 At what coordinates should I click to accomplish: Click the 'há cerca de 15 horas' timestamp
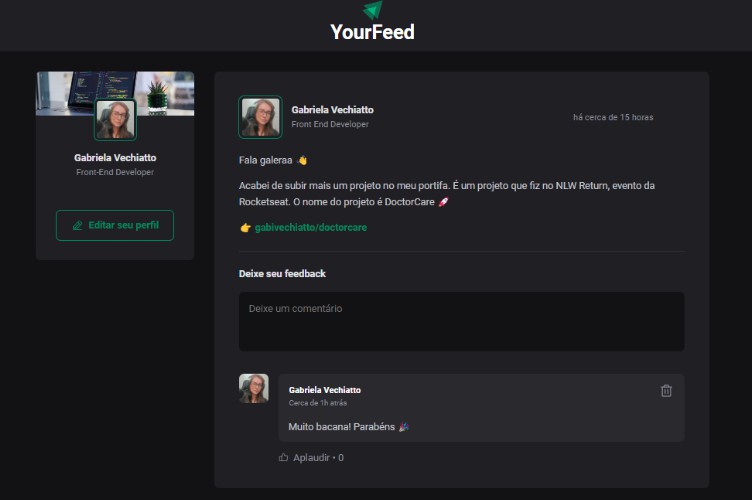pos(613,117)
